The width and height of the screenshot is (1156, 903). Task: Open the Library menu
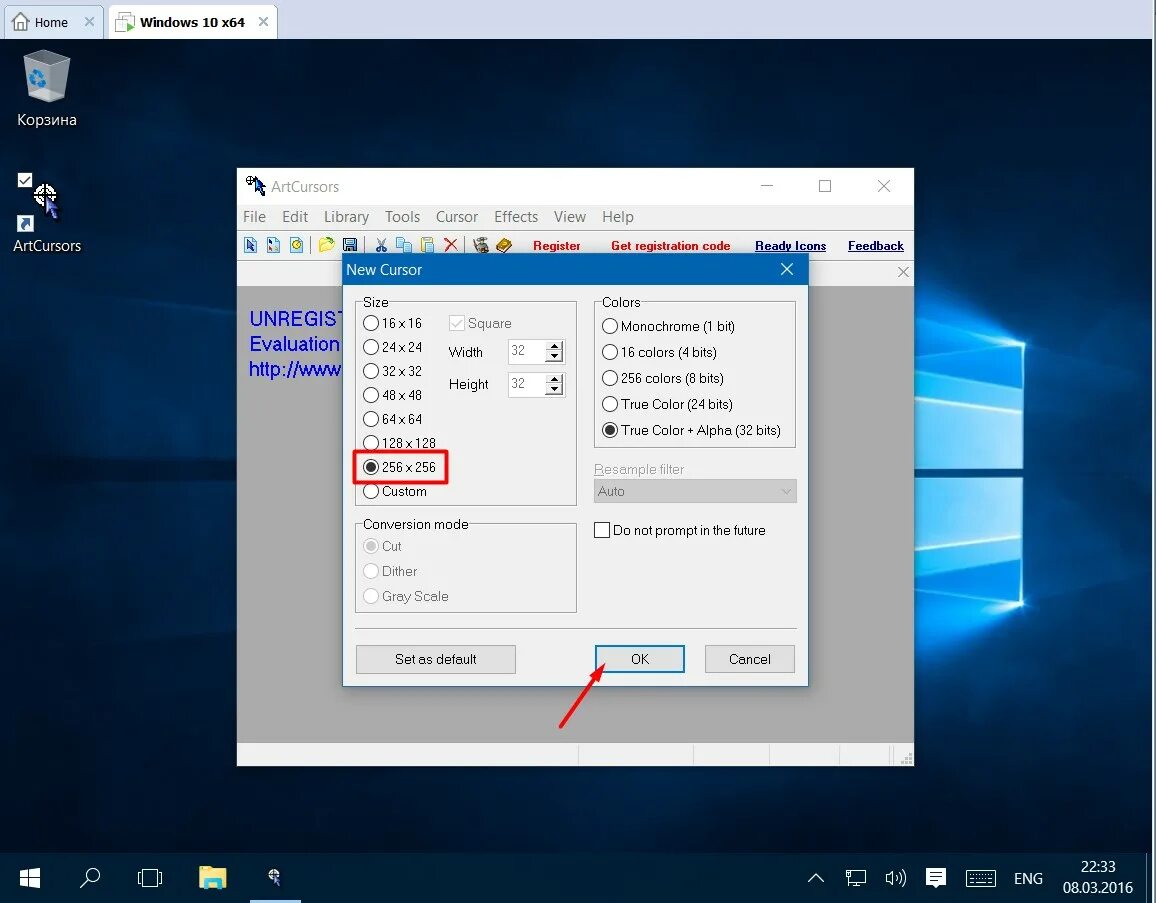(x=346, y=217)
